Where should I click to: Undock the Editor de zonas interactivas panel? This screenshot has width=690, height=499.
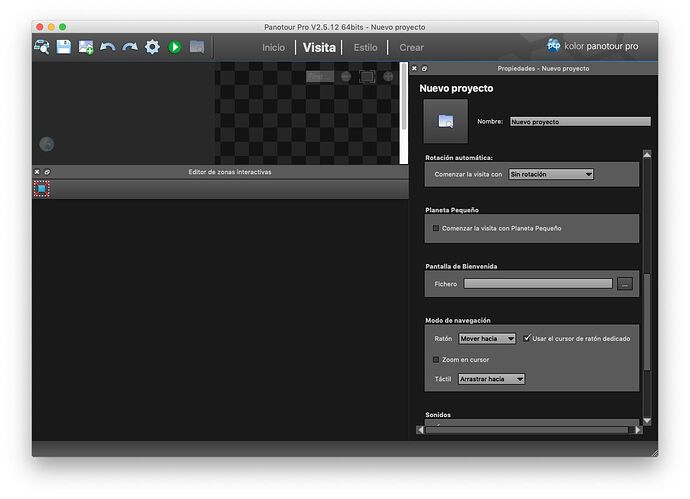click(47, 172)
